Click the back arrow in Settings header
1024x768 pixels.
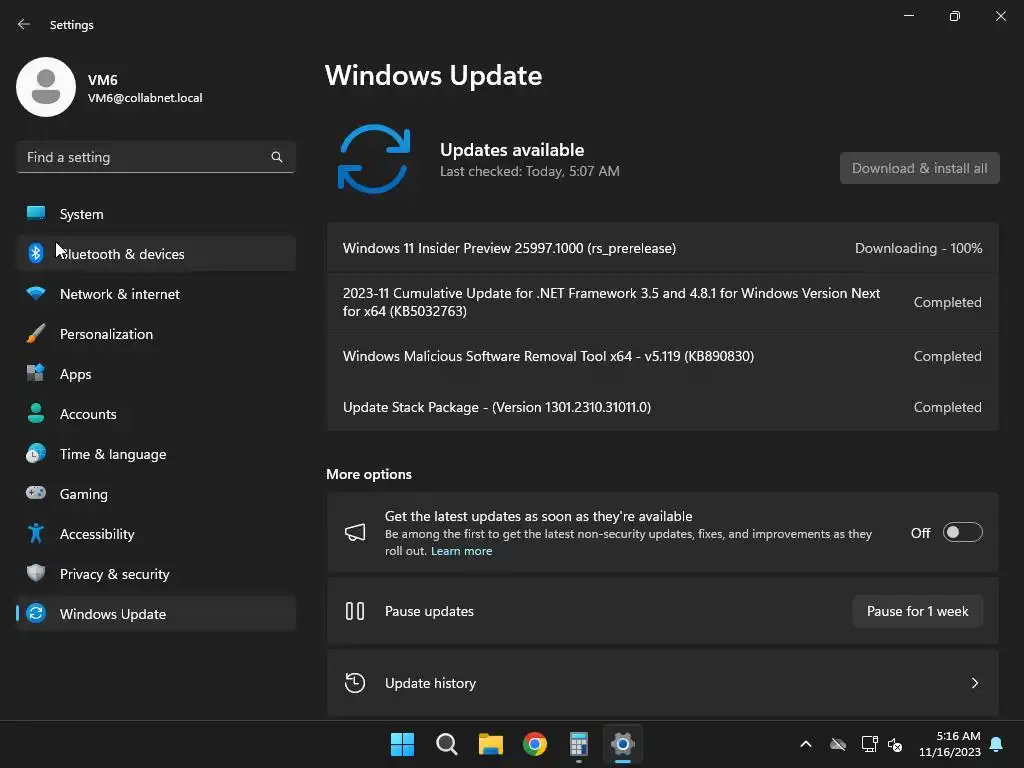point(24,24)
